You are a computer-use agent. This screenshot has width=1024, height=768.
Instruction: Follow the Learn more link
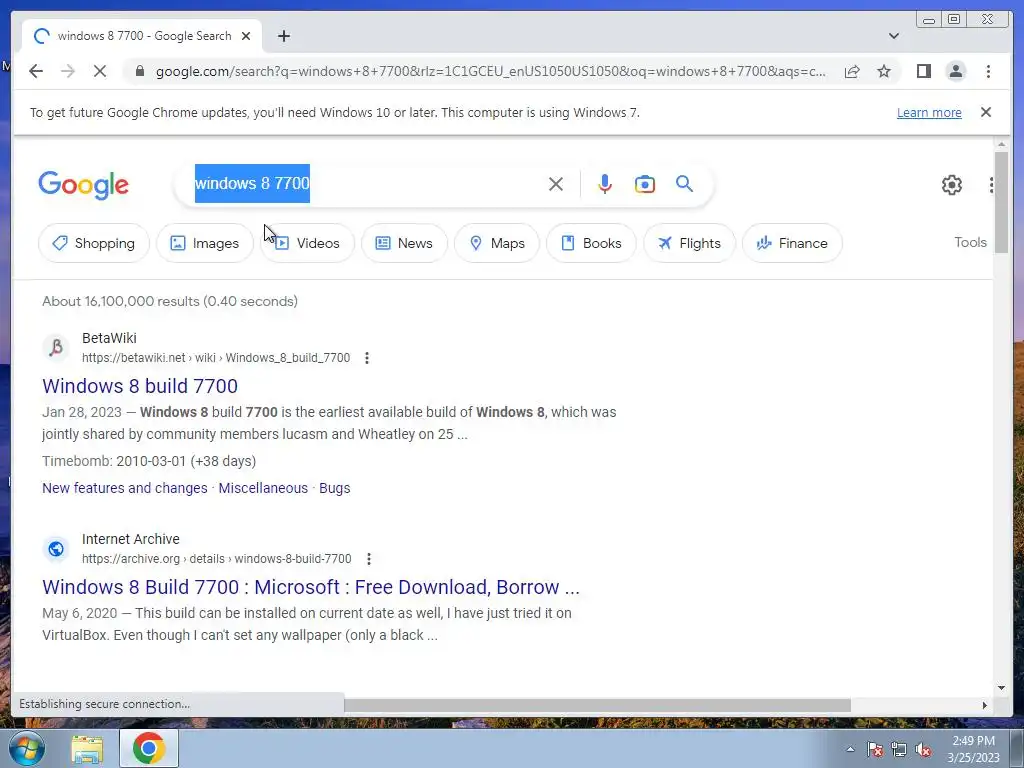coord(929,112)
